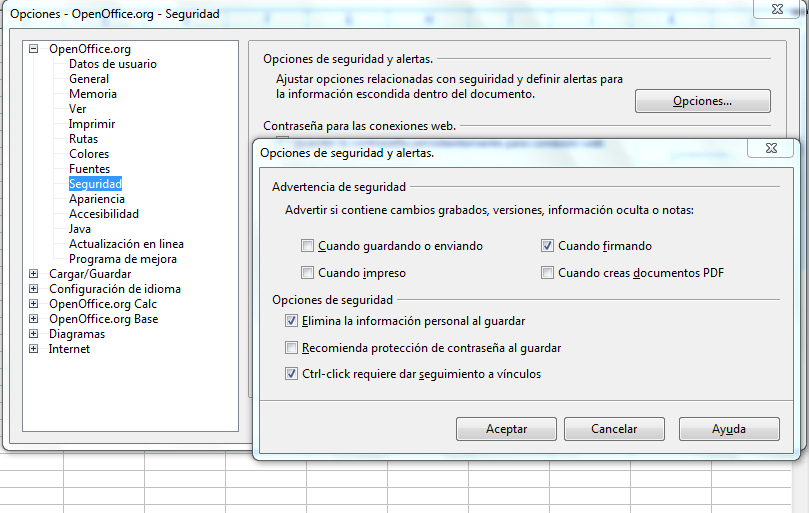Enable 'Cuando impreso' checkbox
Viewport: 809px width, 513px height.
coord(308,273)
